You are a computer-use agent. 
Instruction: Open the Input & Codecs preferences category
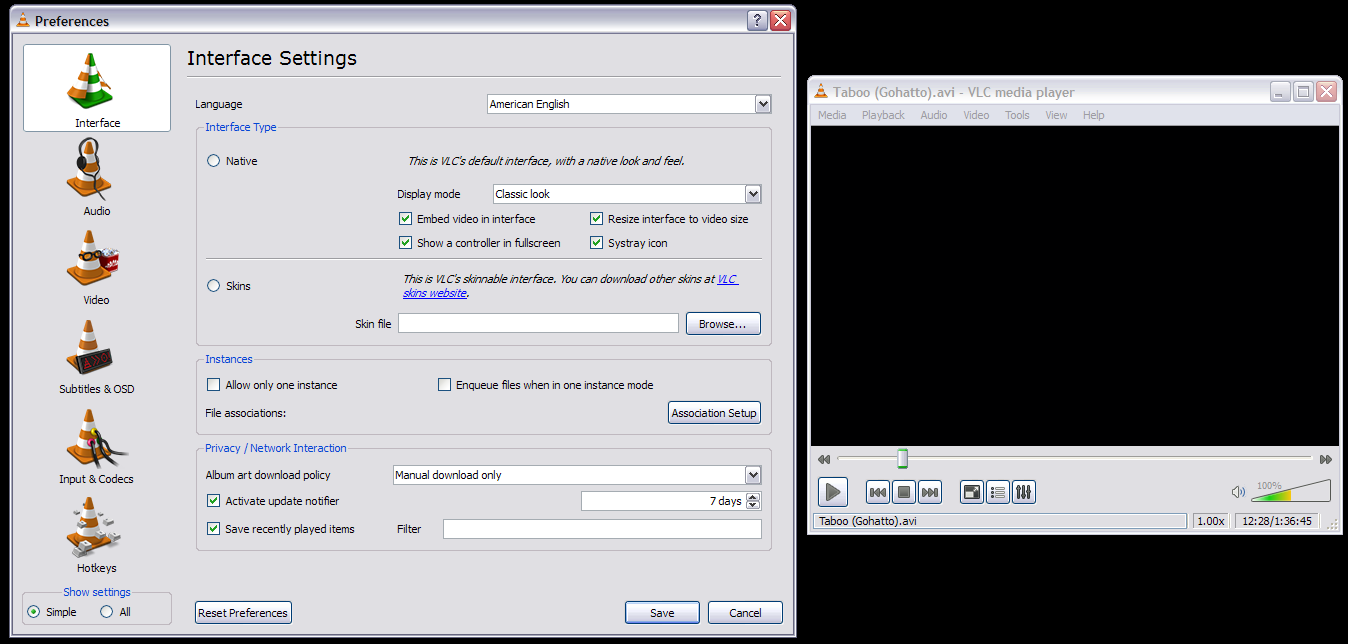tap(97, 446)
